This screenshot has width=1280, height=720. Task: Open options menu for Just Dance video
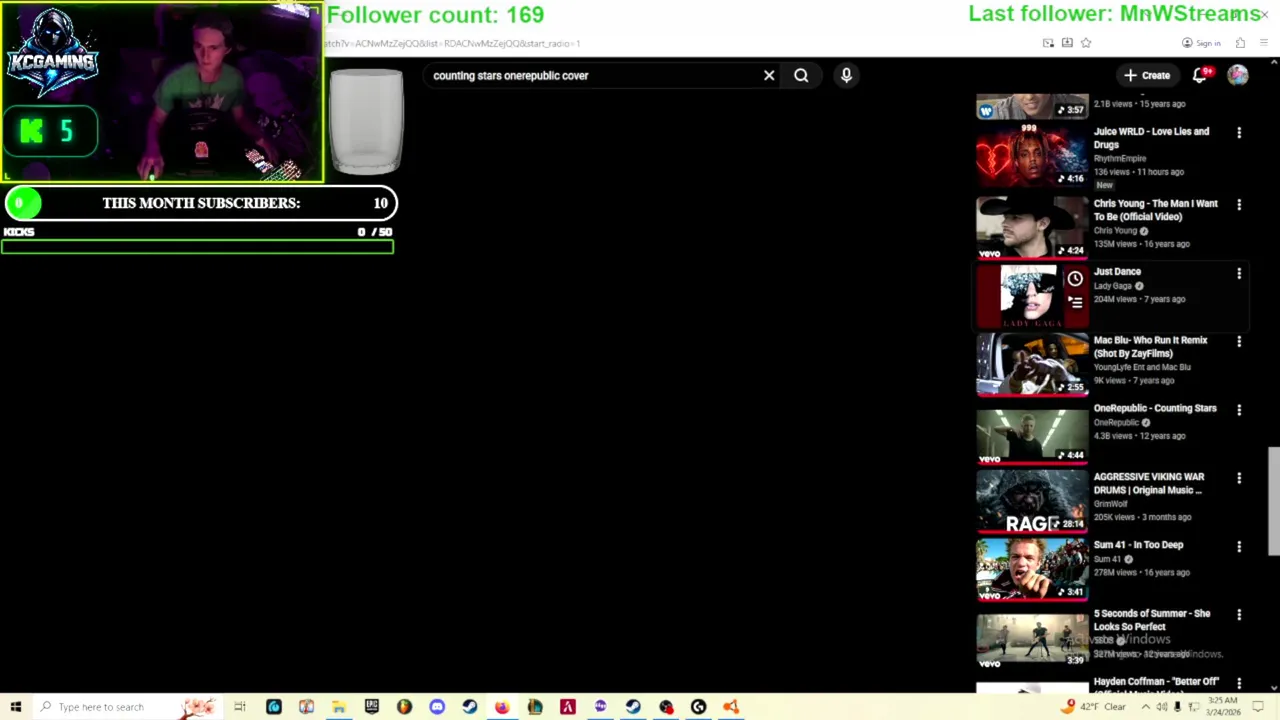tap(1239, 273)
